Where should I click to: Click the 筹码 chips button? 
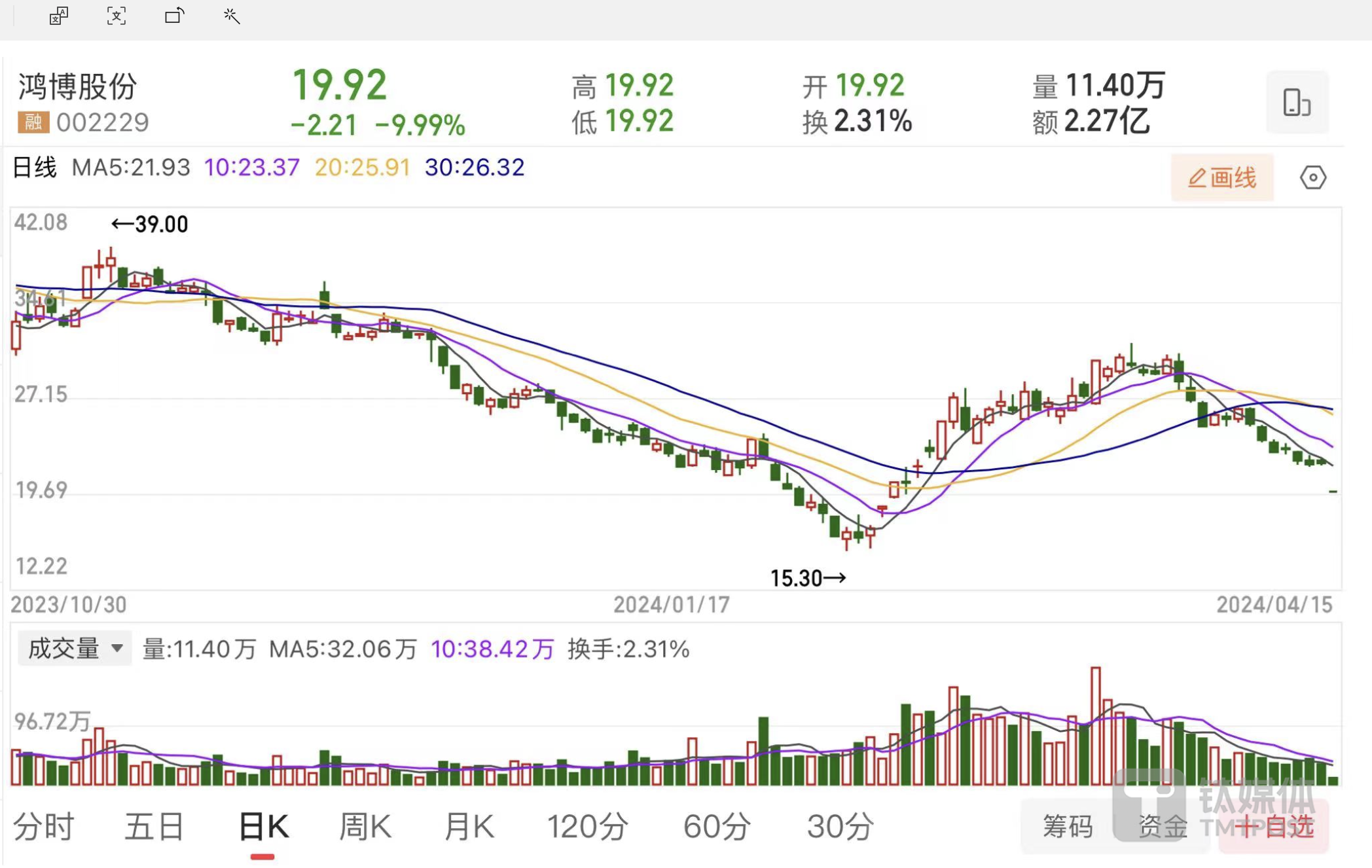(x=1067, y=826)
